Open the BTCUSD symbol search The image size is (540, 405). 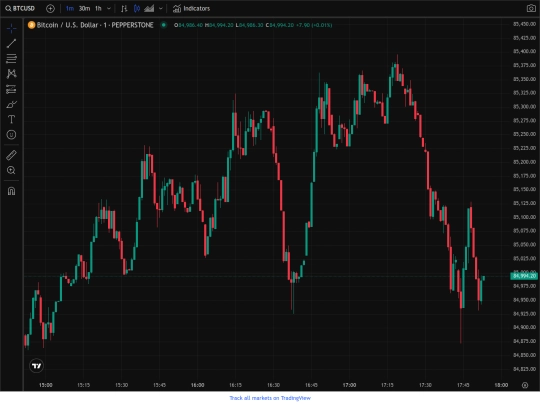click(20, 8)
